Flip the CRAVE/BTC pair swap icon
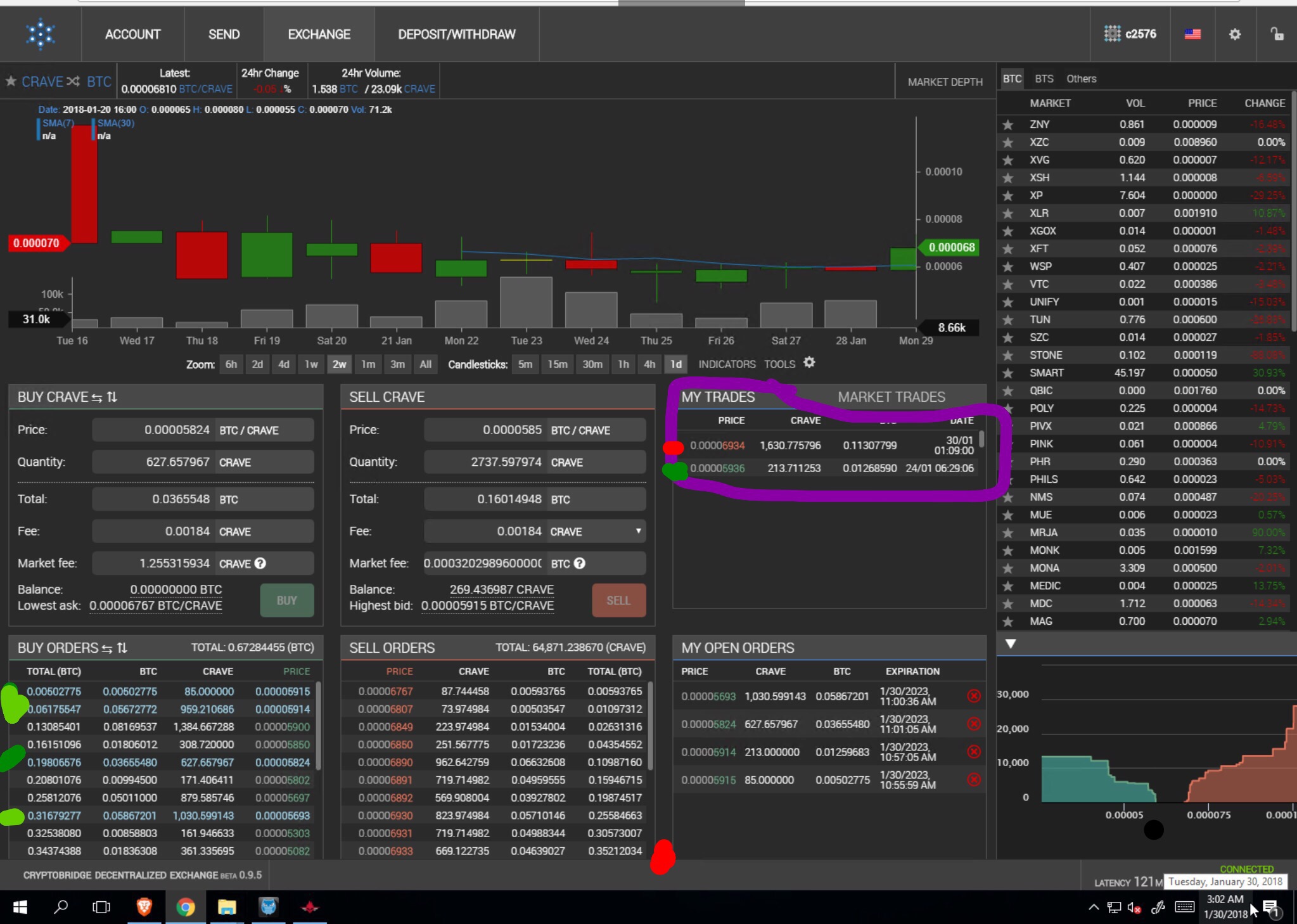This screenshot has width=1297, height=924. [x=73, y=81]
